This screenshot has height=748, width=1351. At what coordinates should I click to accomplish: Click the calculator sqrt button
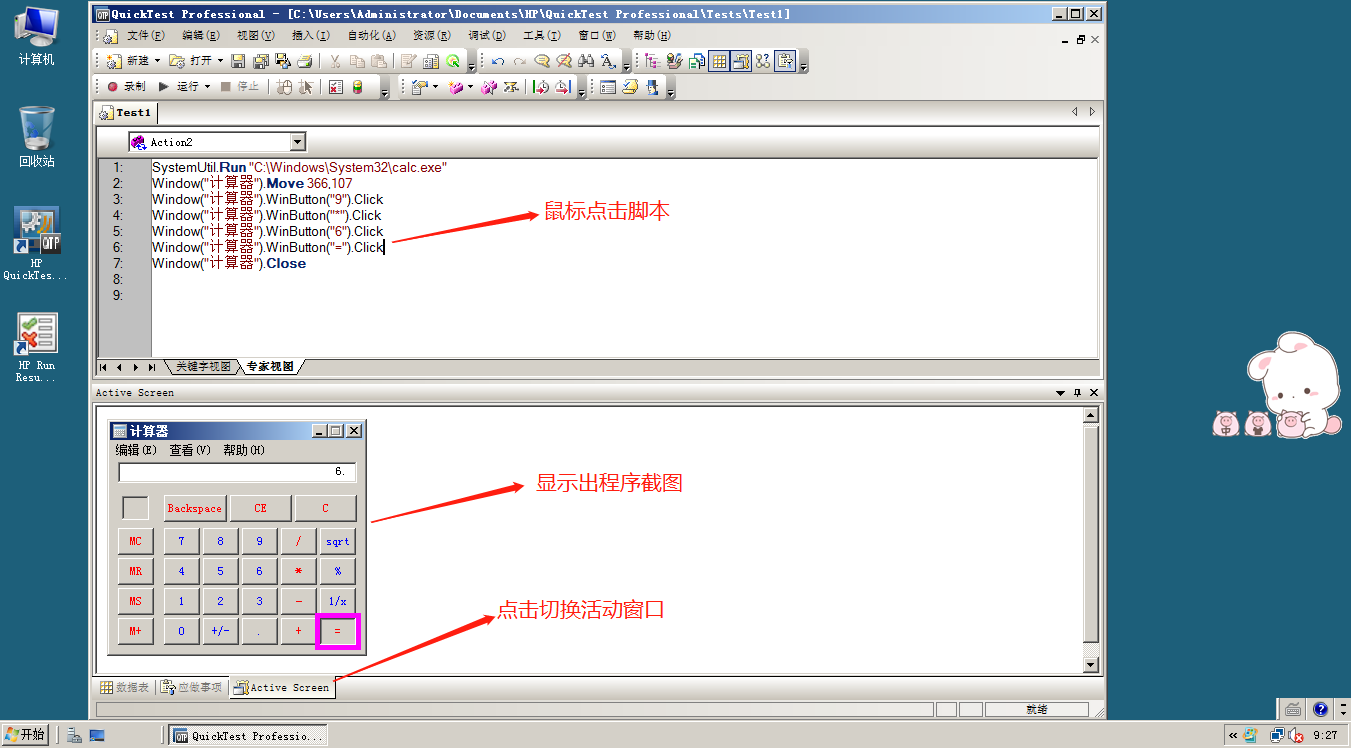338,541
